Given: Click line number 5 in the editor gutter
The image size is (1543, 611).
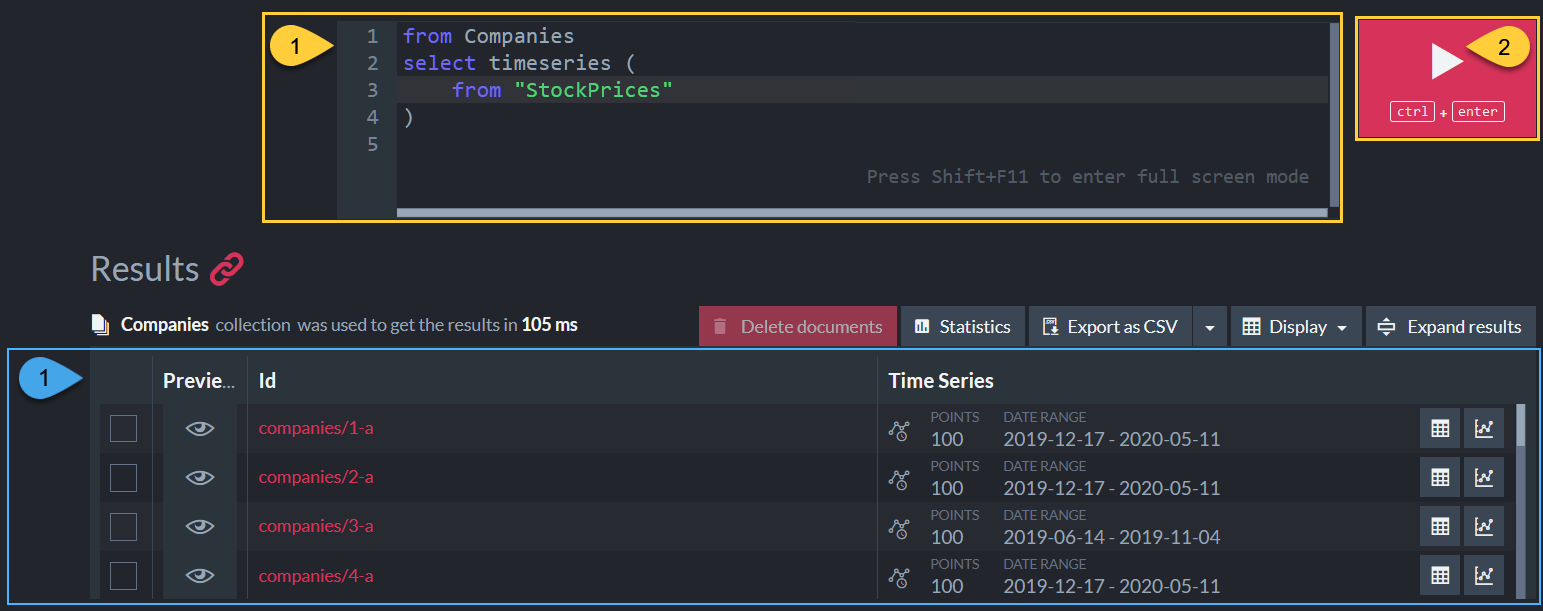Looking at the screenshot, I should [372, 144].
